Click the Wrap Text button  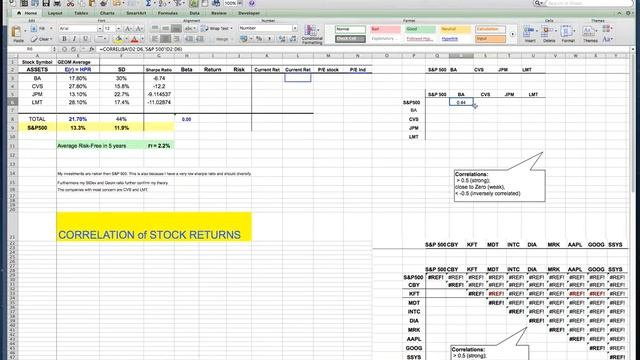pyautogui.click(x=216, y=28)
